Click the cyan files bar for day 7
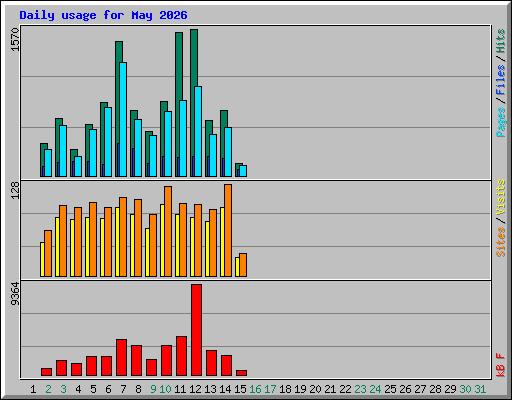The width and height of the screenshot is (512, 400). (x=123, y=119)
